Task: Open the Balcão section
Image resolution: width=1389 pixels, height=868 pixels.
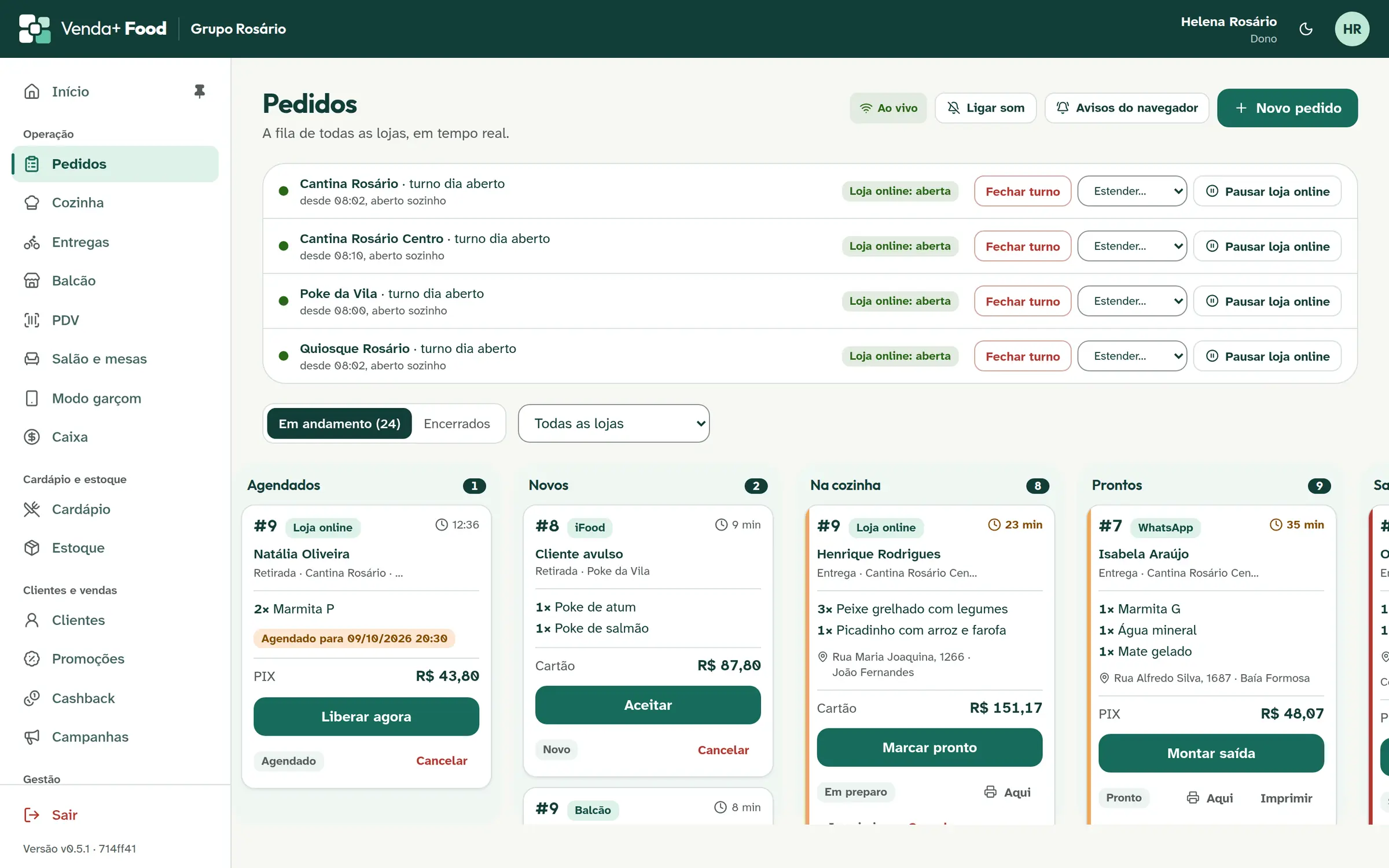Action: [115, 281]
